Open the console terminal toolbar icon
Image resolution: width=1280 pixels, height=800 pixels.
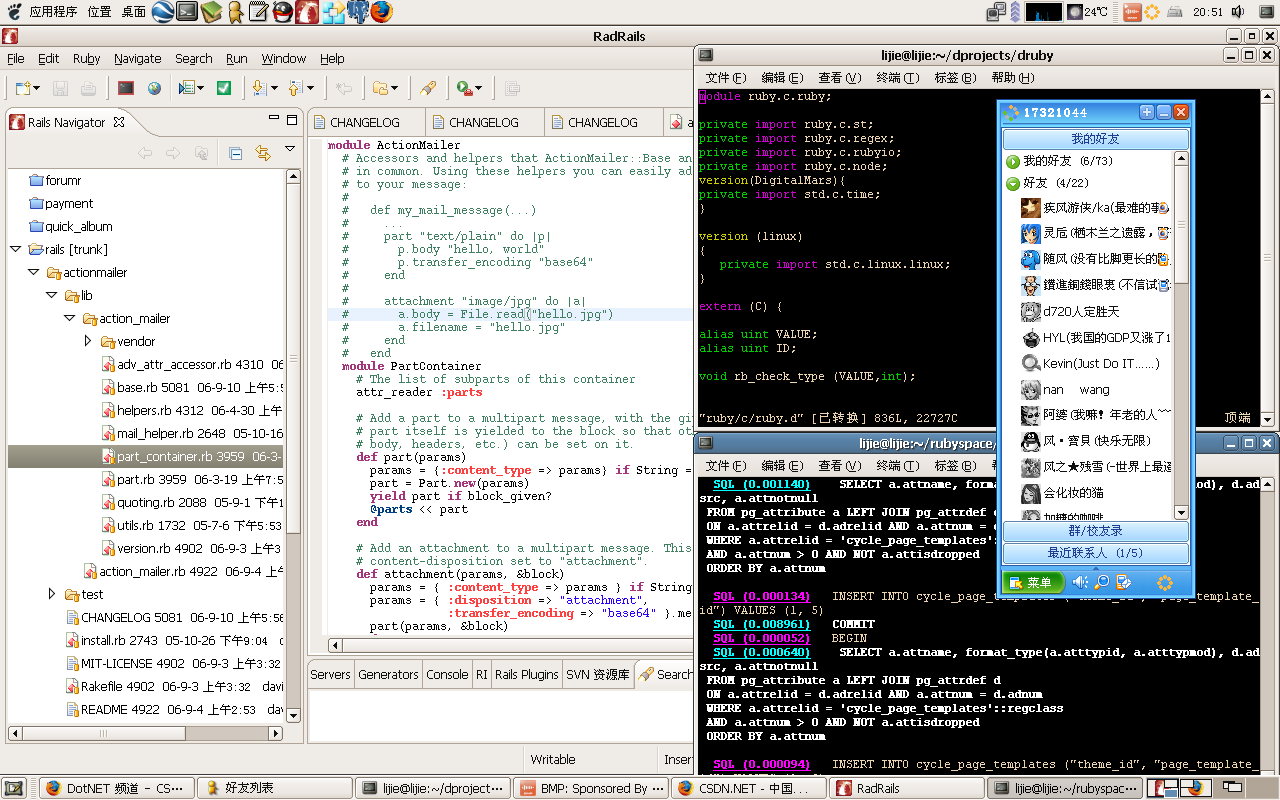[x=126, y=88]
